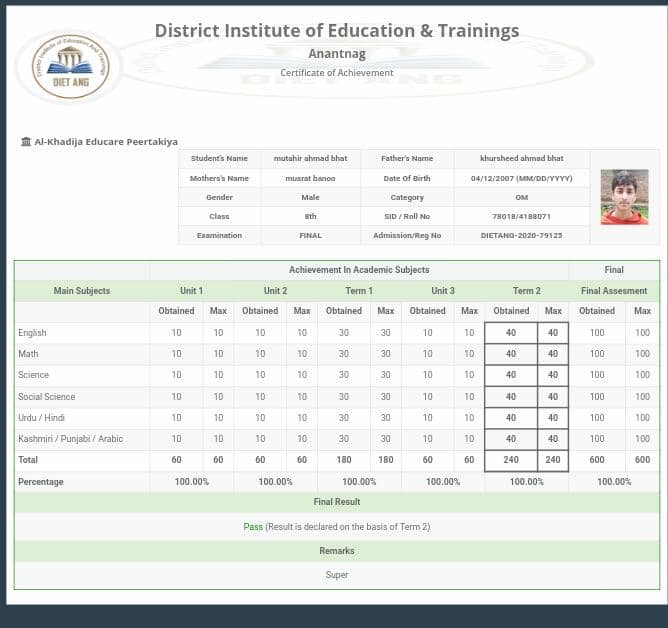The height and width of the screenshot is (628, 668).
Task: Select the roll number 78018/4188071
Action: (x=521, y=216)
